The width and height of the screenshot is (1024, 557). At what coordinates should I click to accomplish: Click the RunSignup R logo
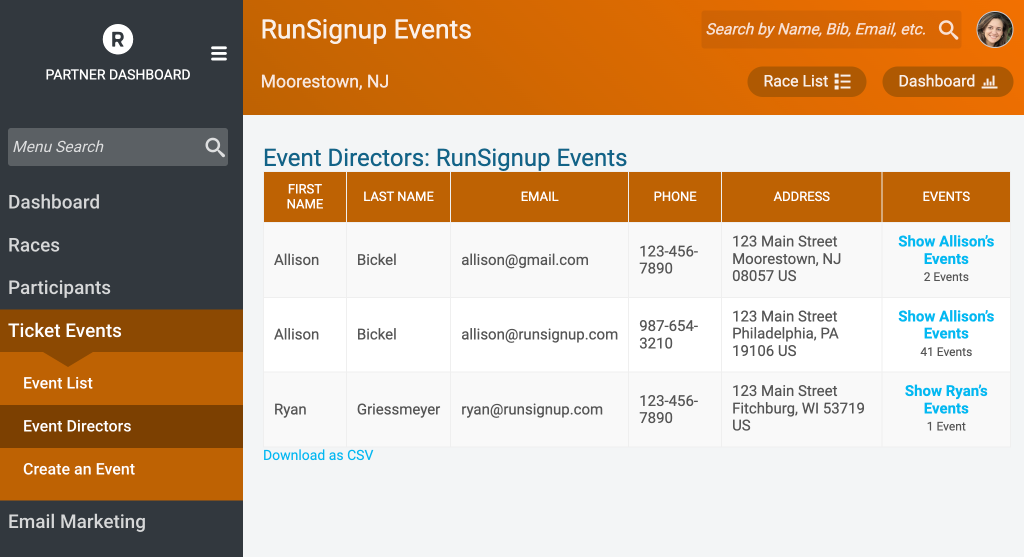click(118, 40)
